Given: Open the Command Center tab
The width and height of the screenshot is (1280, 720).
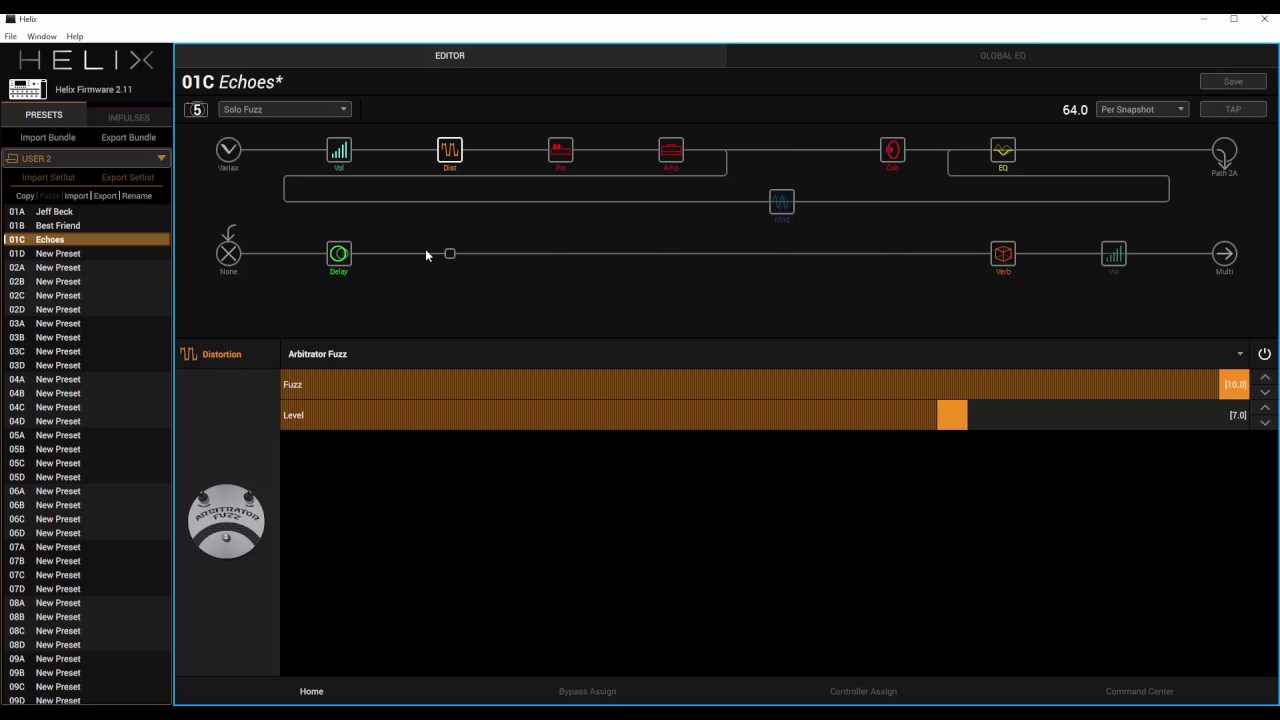Looking at the screenshot, I should point(1140,691).
